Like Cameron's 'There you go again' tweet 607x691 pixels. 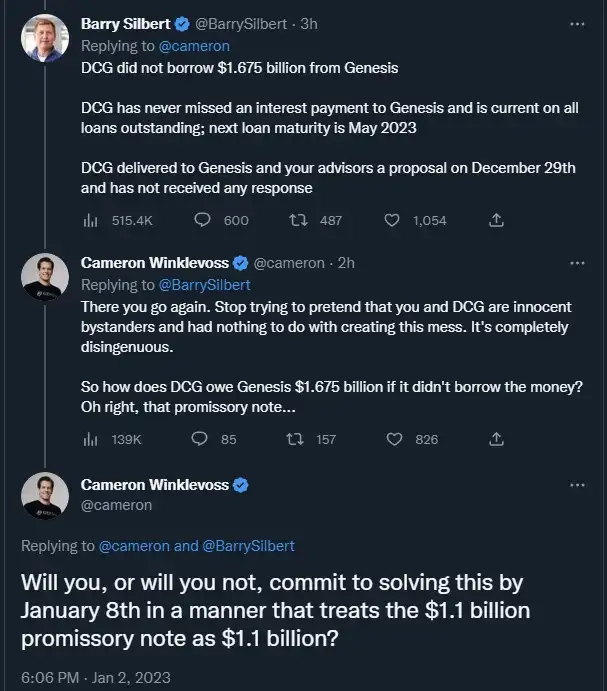[394, 439]
